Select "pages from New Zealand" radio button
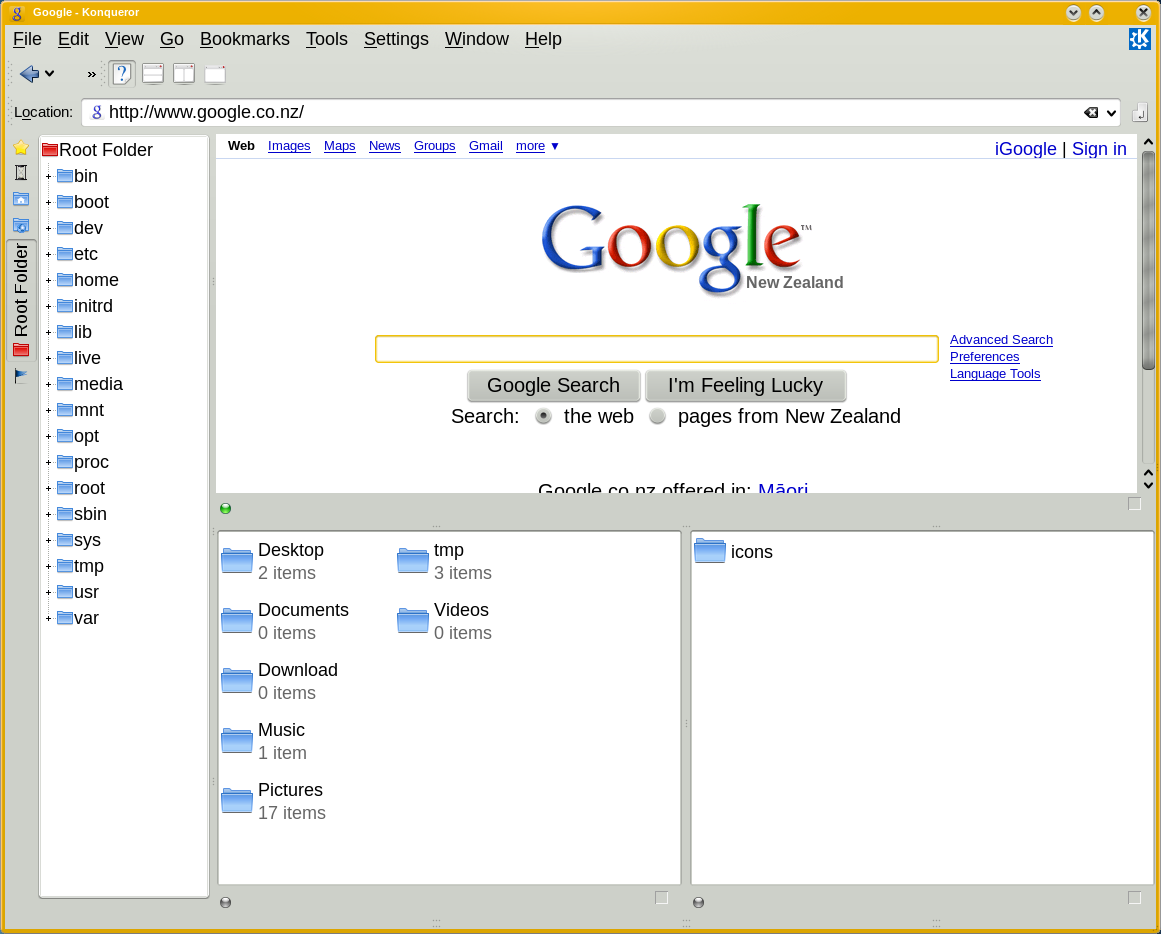The width and height of the screenshot is (1161, 934). (x=657, y=416)
